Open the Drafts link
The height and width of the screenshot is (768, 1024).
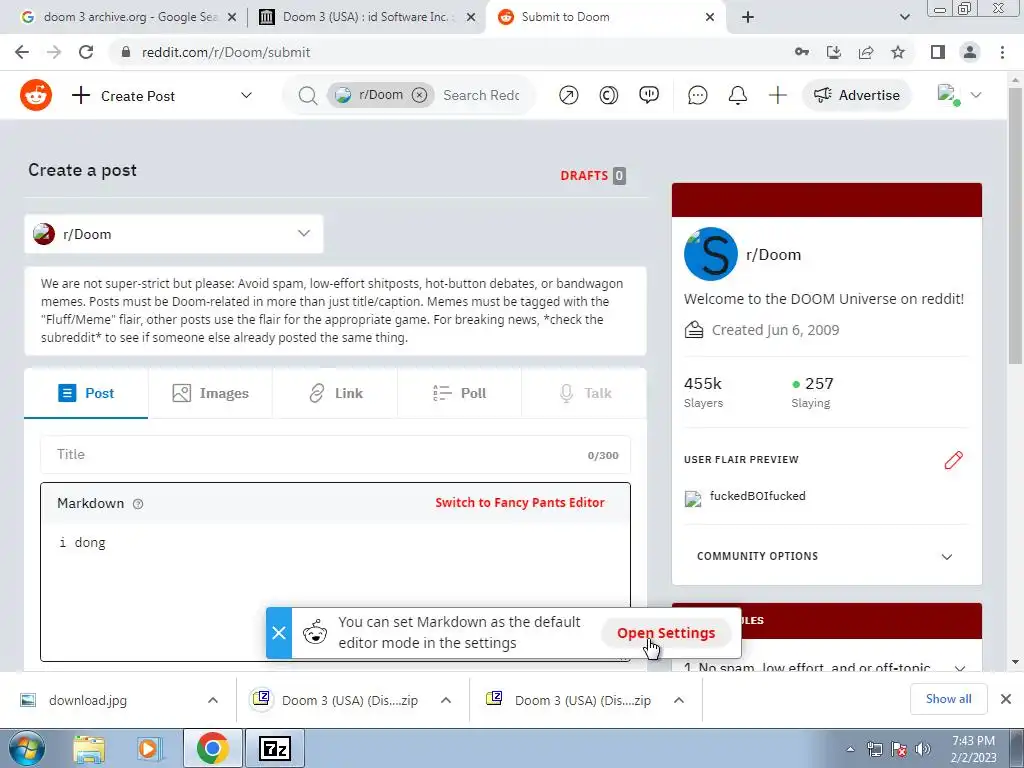tap(593, 176)
